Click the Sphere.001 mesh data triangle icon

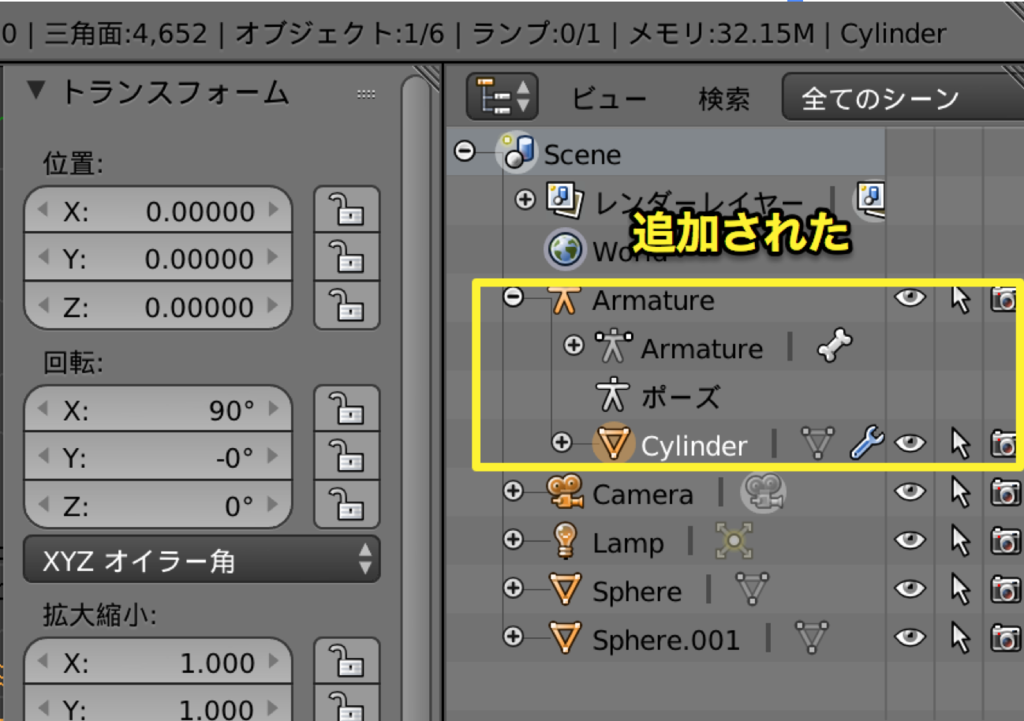(x=812, y=637)
